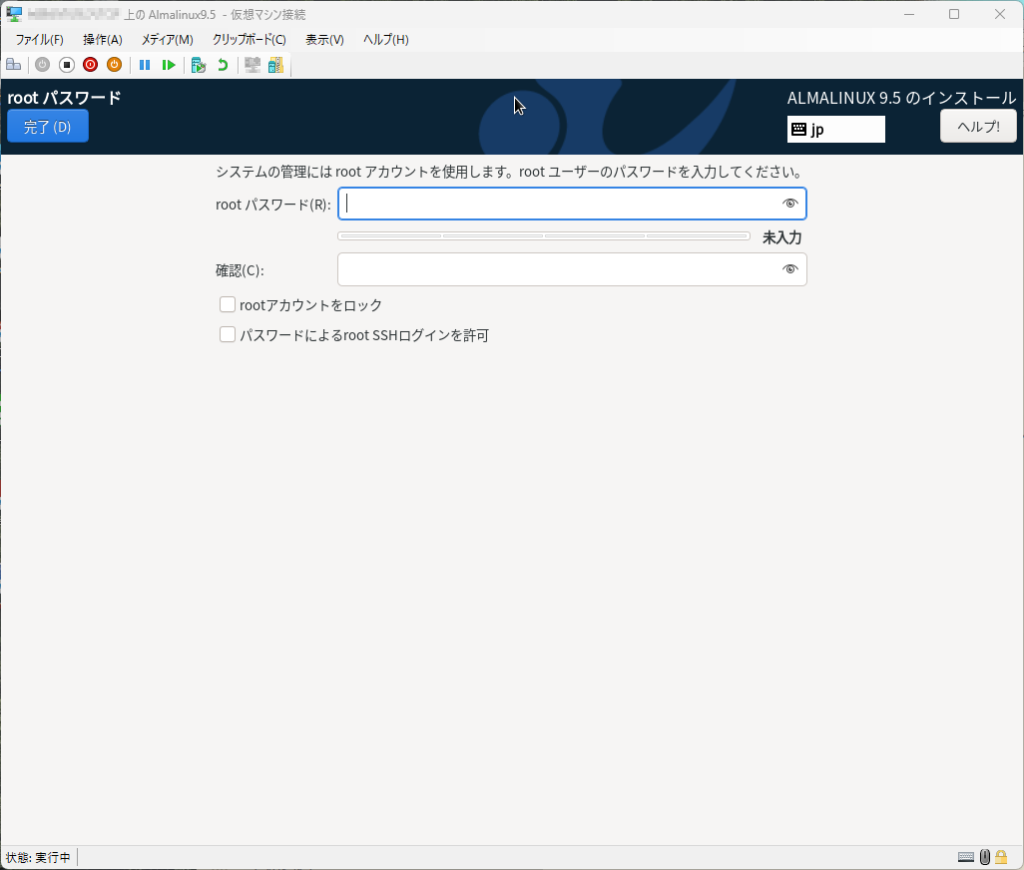Reveal the confirm password with eye icon
Viewport: 1024px width, 870px height.
coord(790,269)
